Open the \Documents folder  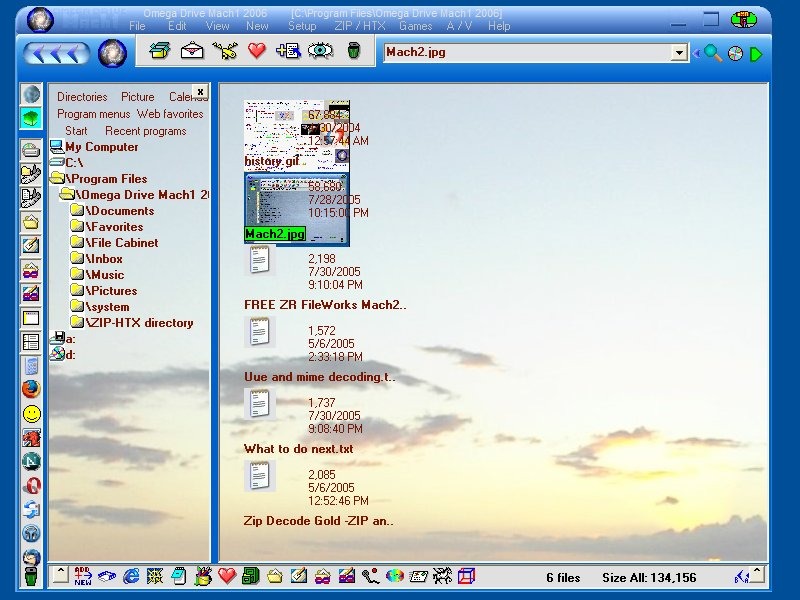point(119,211)
